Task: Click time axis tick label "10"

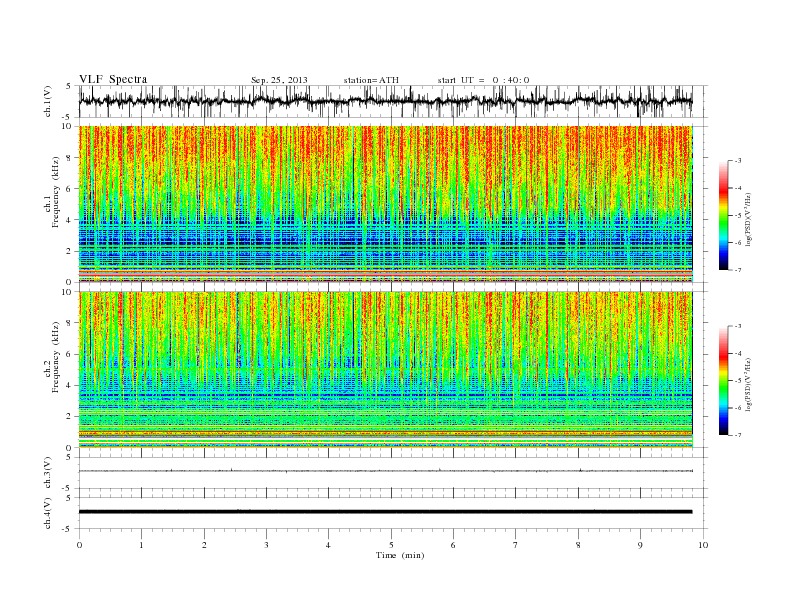Action: pos(703,545)
